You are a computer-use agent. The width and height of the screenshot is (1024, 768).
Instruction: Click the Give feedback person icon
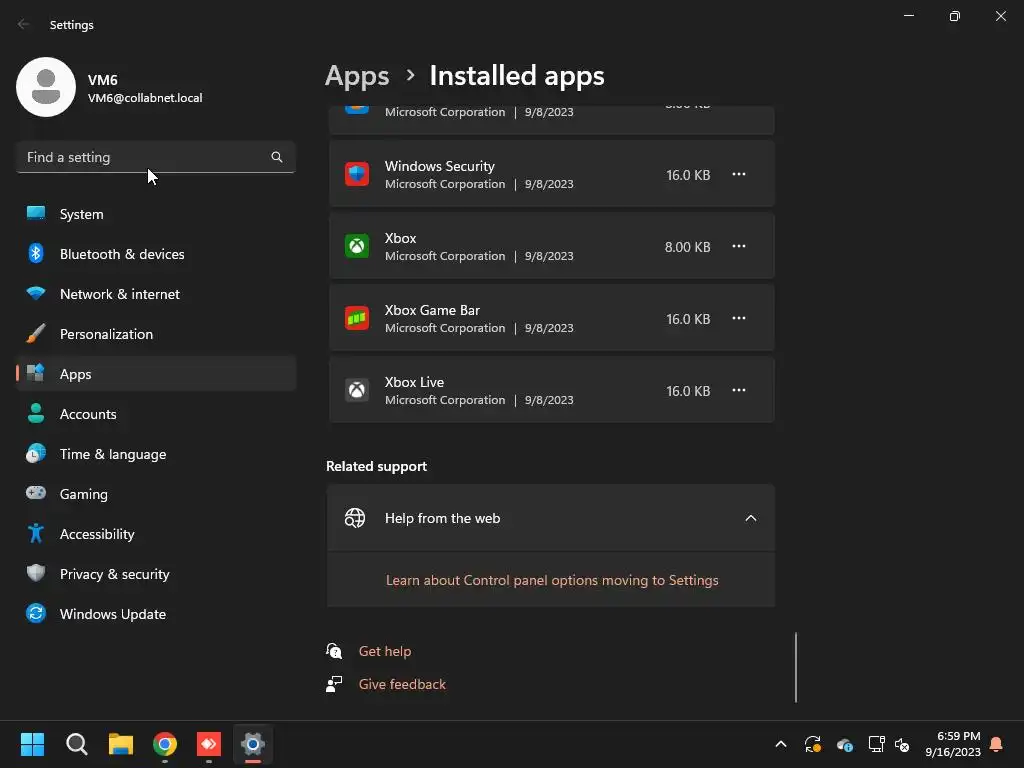(x=334, y=684)
